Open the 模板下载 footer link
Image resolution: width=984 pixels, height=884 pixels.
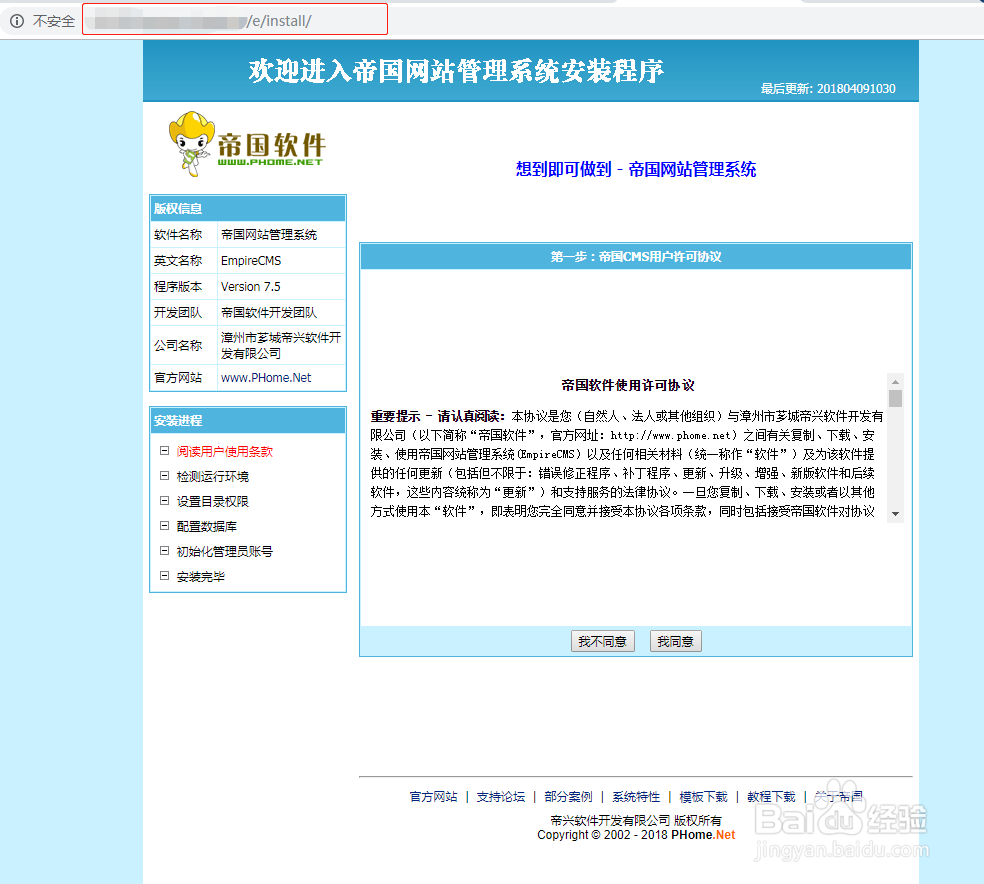(703, 797)
